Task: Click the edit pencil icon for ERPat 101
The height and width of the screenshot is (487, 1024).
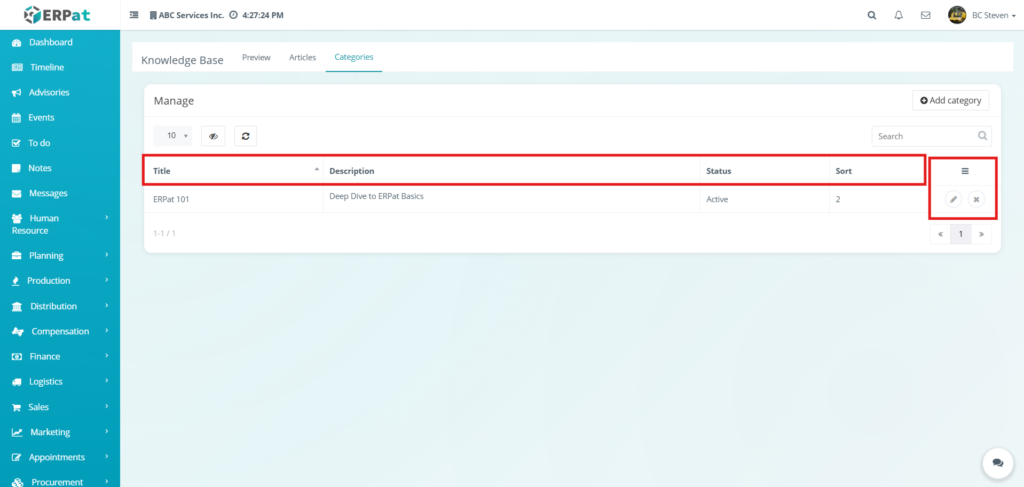Action: coord(953,200)
